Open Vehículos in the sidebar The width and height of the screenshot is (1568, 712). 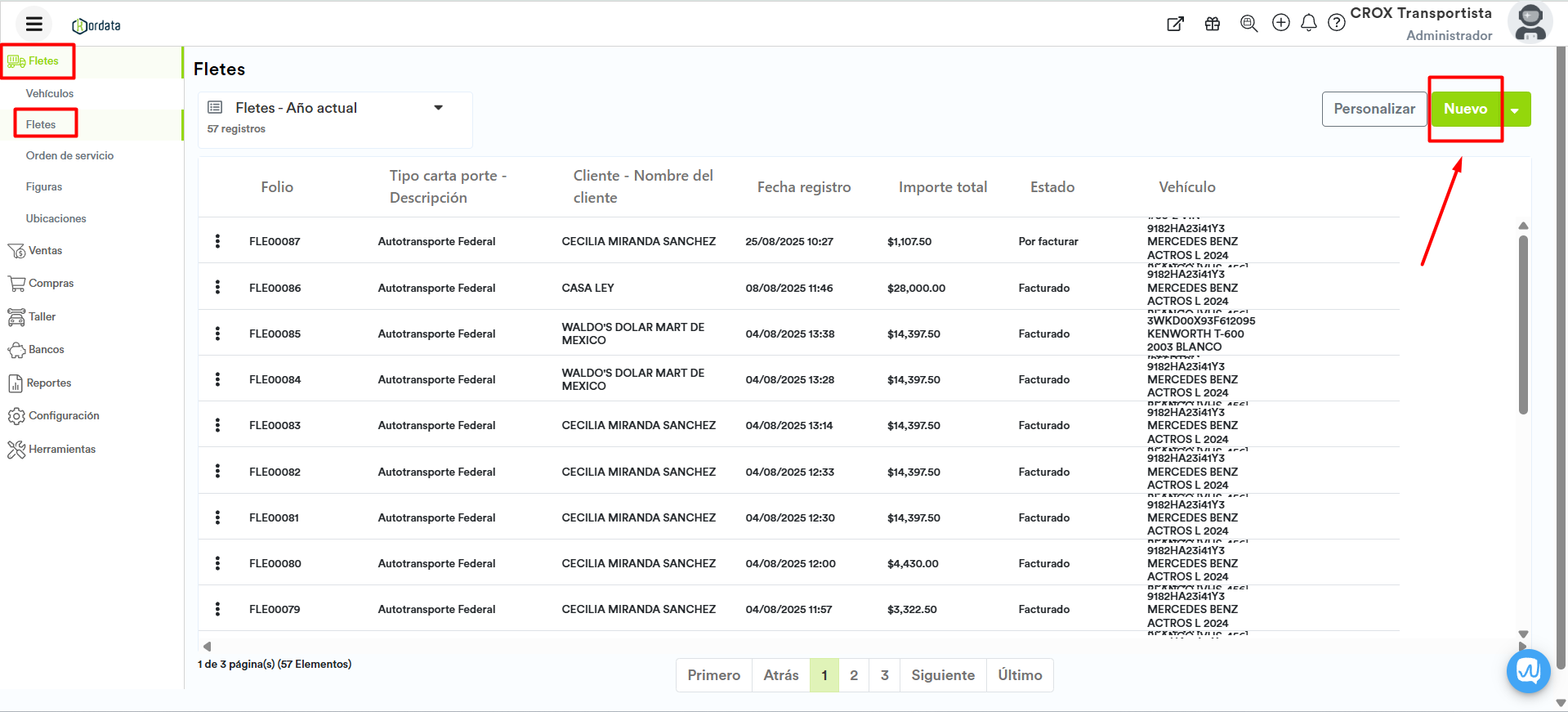[50, 93]
